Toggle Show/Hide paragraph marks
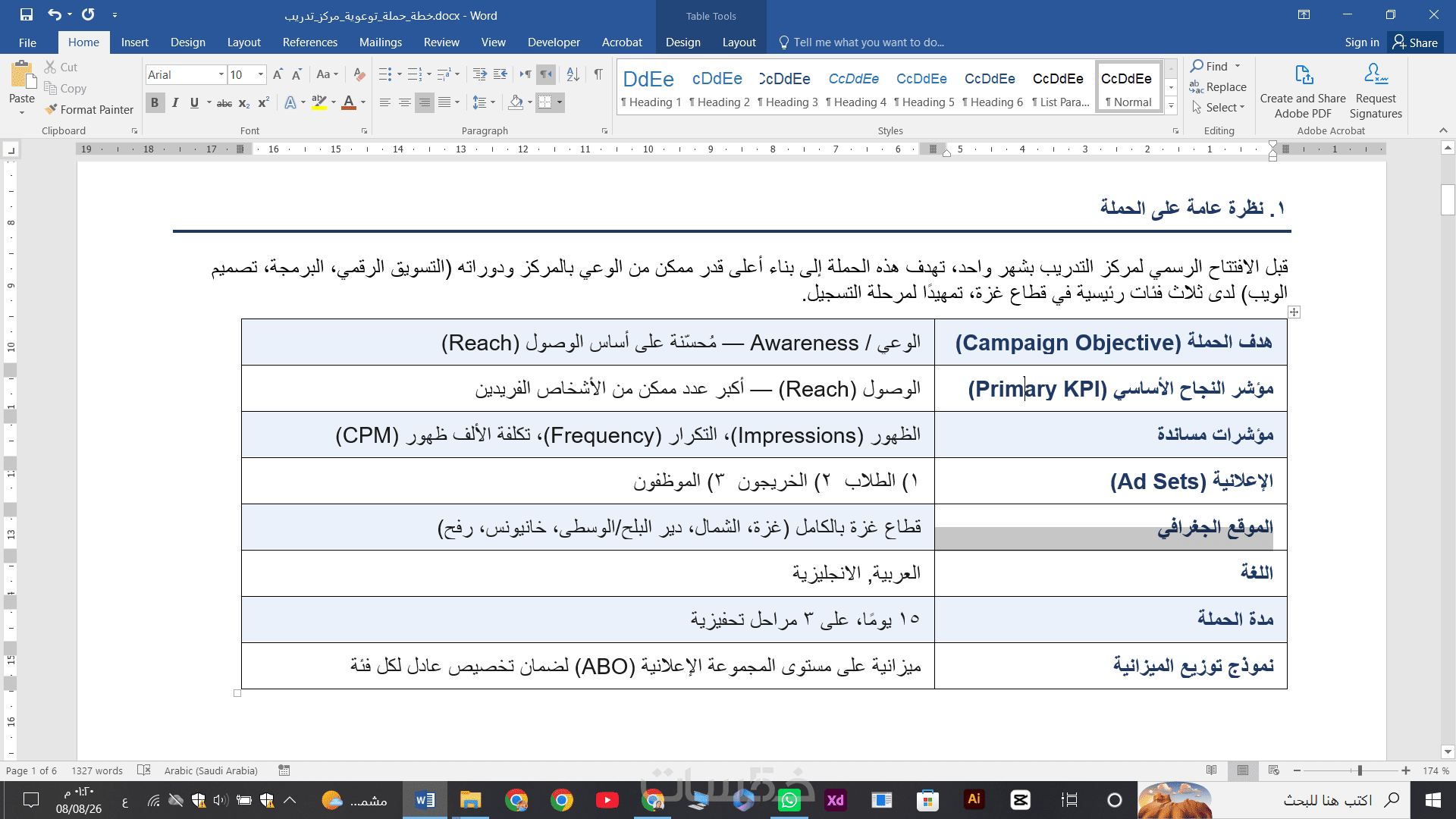This screenshot has width=1456, height=819. [598, 74]
